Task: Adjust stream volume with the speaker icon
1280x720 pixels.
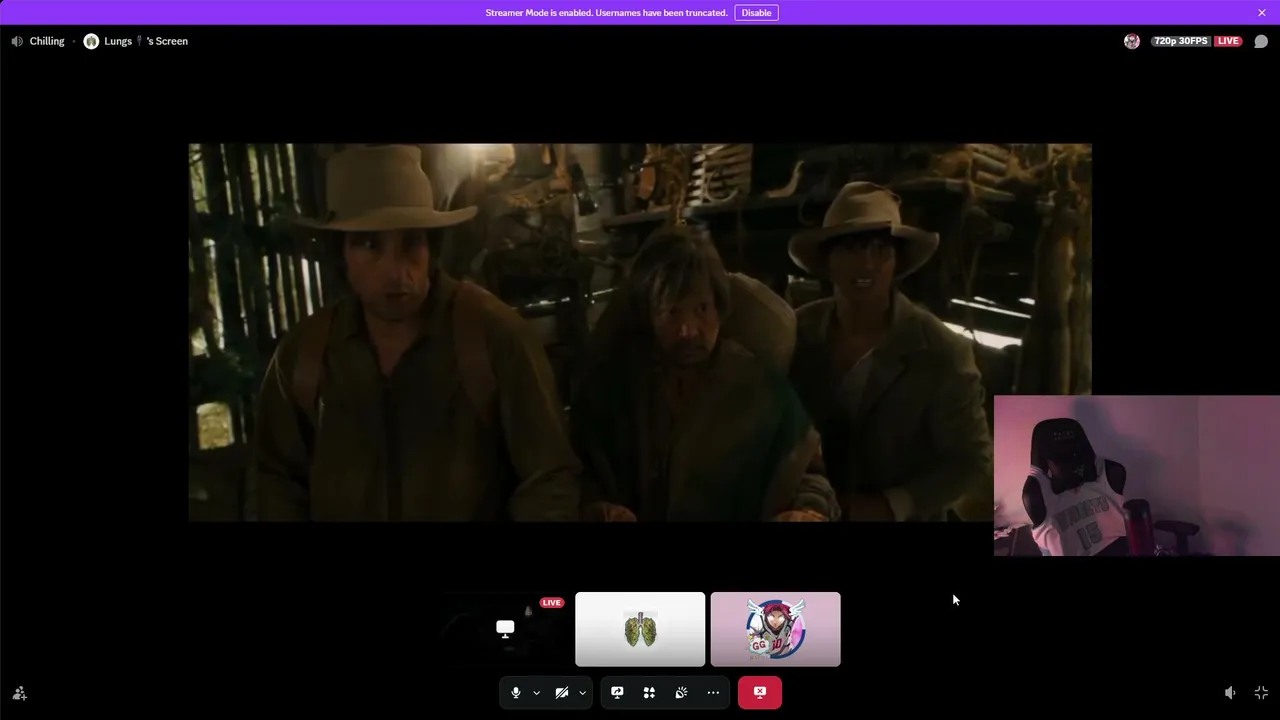Action: tap(1230, 693)
